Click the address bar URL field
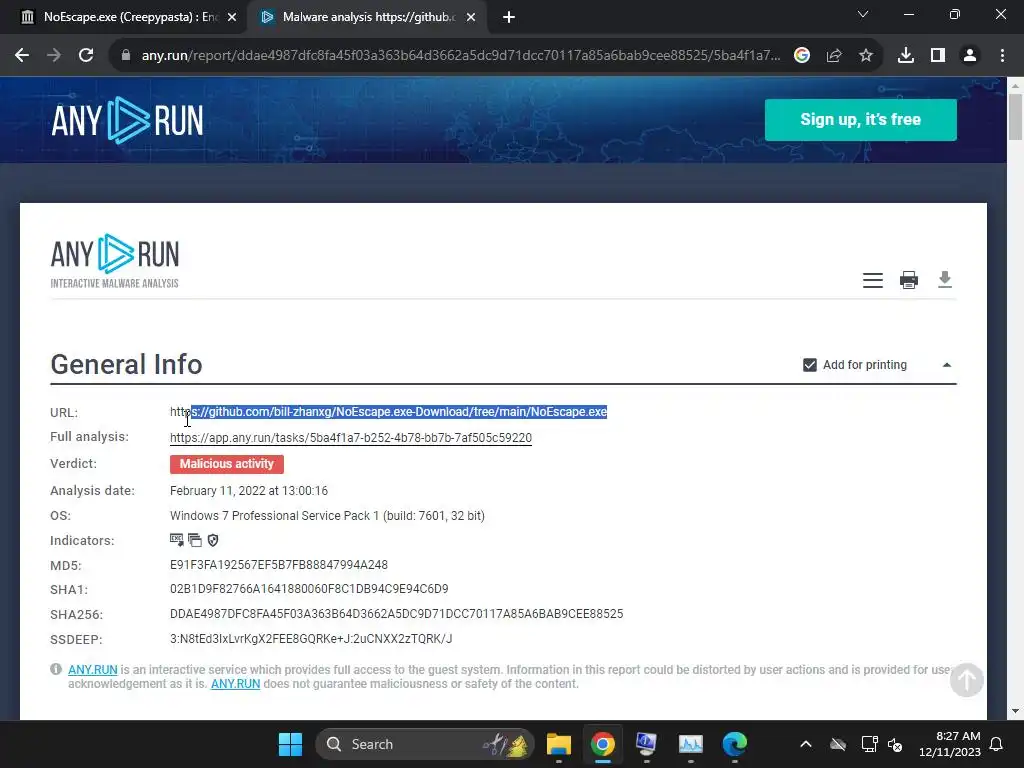The width and height of the screenshot is (1024, 768). [x=460, y=56]
